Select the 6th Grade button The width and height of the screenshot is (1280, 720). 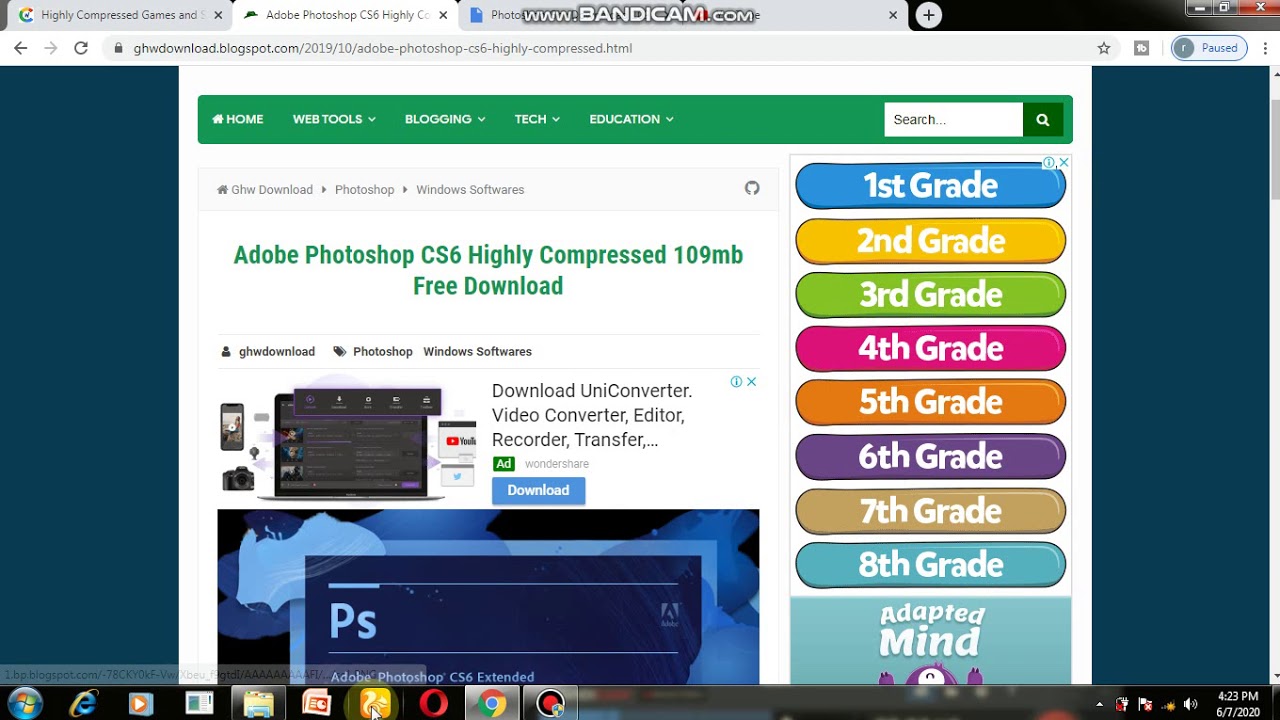(930, 457)
